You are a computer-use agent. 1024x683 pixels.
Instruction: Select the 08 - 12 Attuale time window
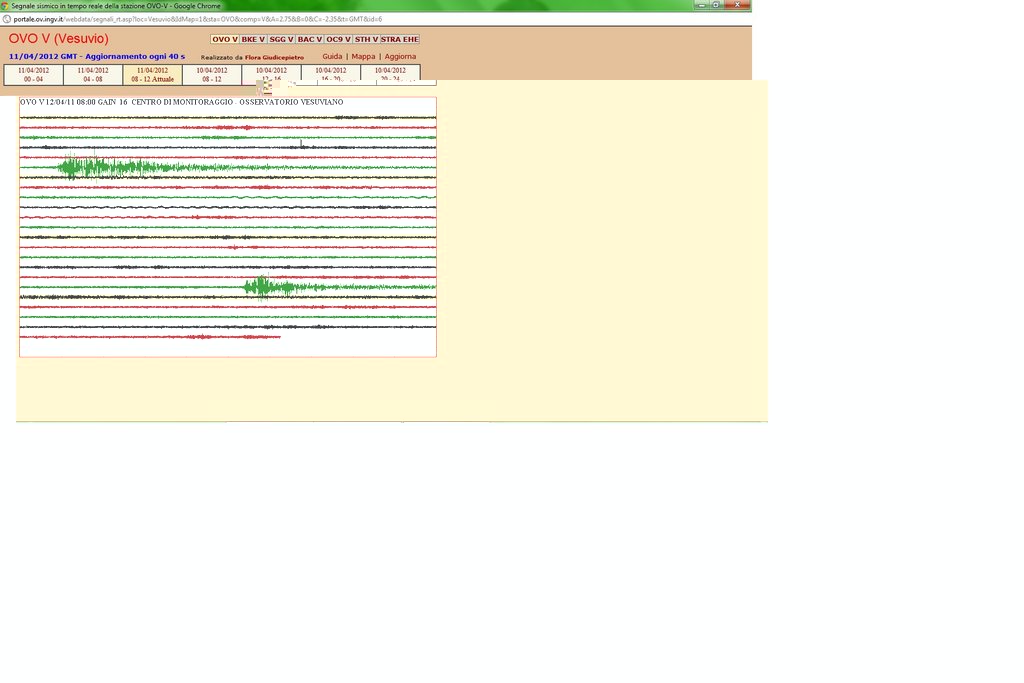click(152, 74)
